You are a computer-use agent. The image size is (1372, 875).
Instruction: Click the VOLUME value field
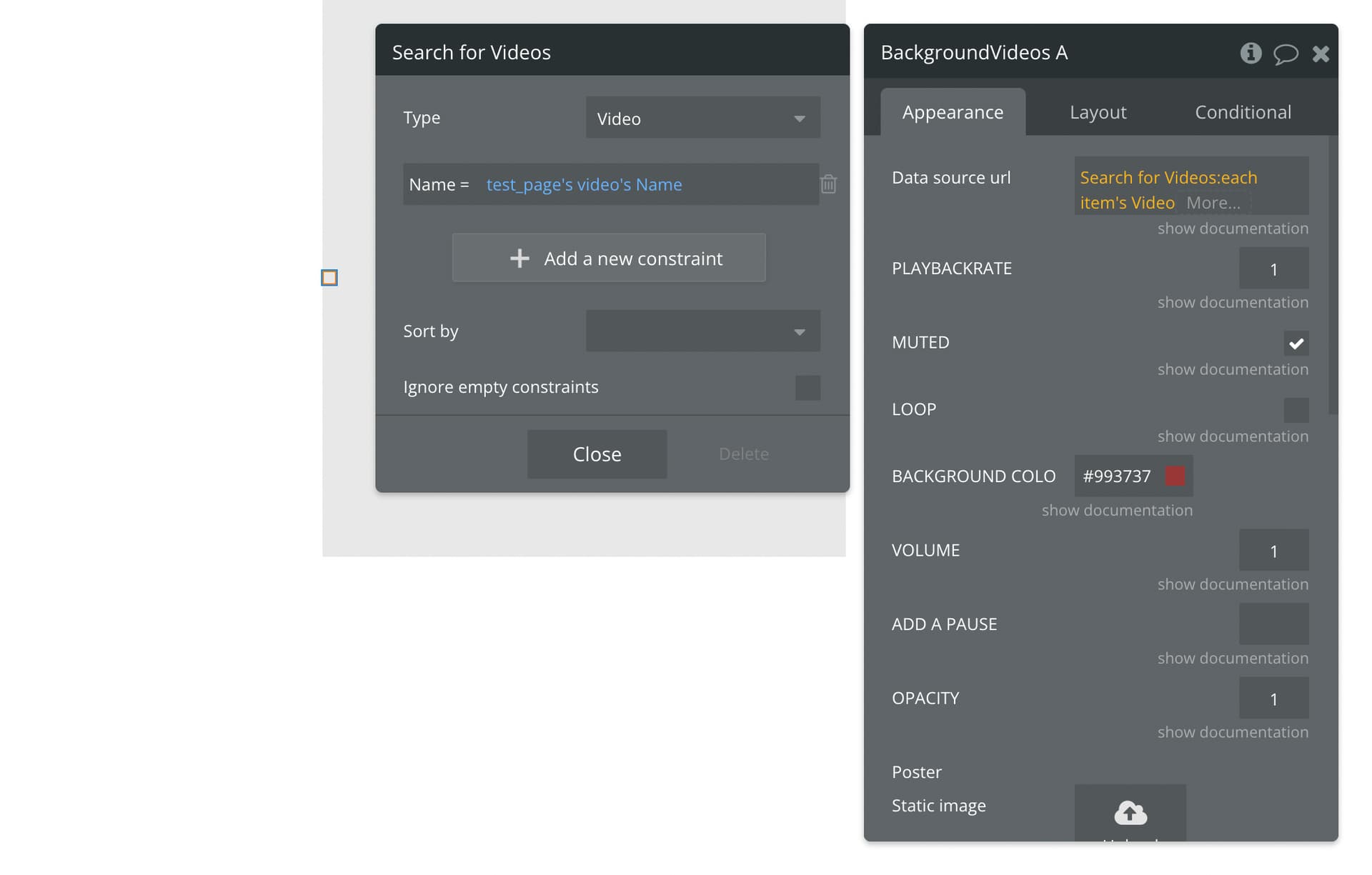coord(1273,550)
